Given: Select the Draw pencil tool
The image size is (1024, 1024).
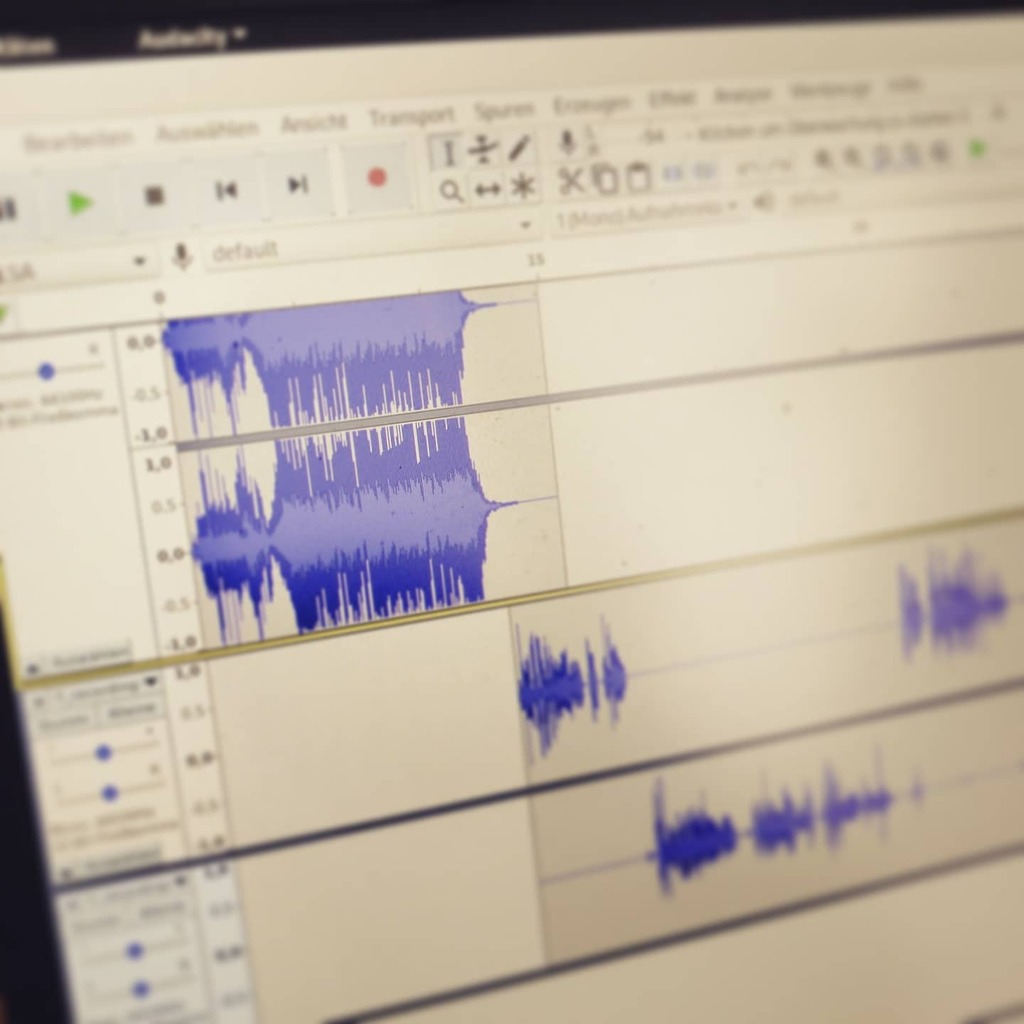Looking at the screenshot, I should [519, 148].
